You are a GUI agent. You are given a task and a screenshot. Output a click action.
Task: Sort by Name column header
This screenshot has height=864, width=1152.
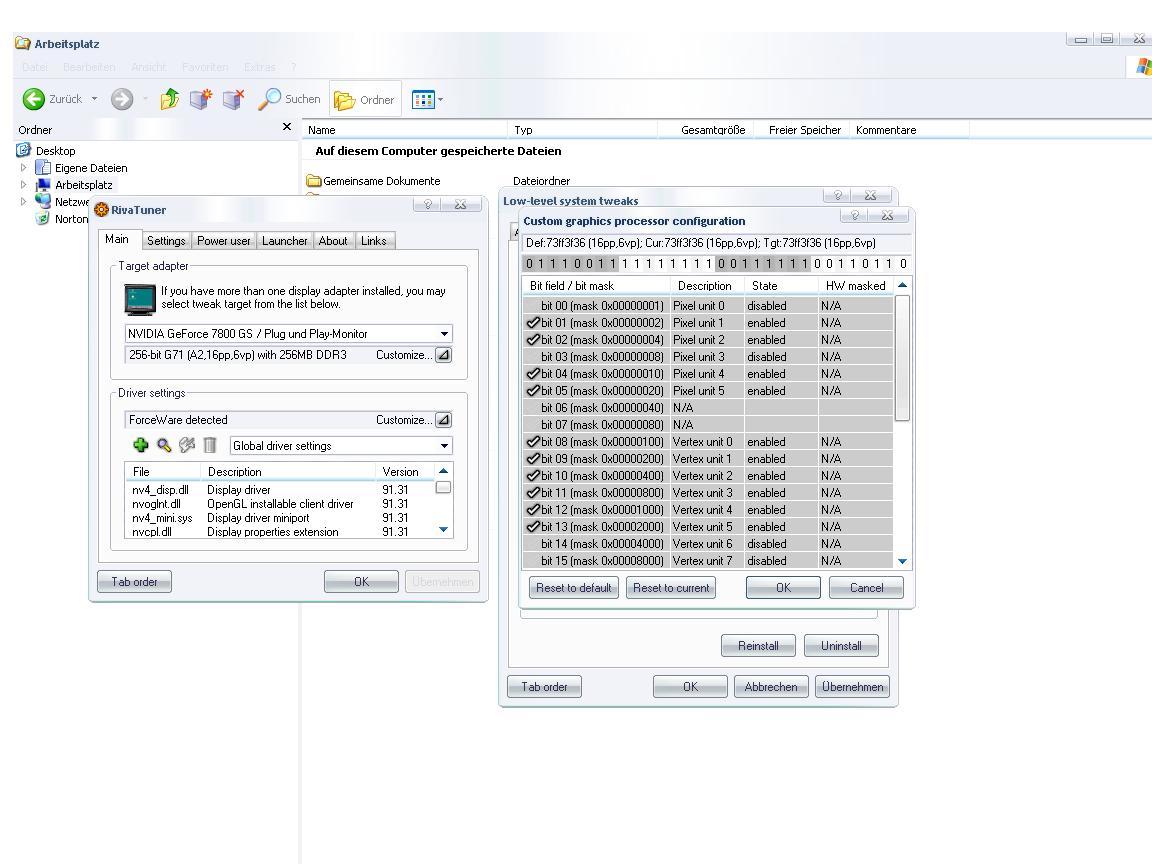pyautogui.click(x=404, y=129)
